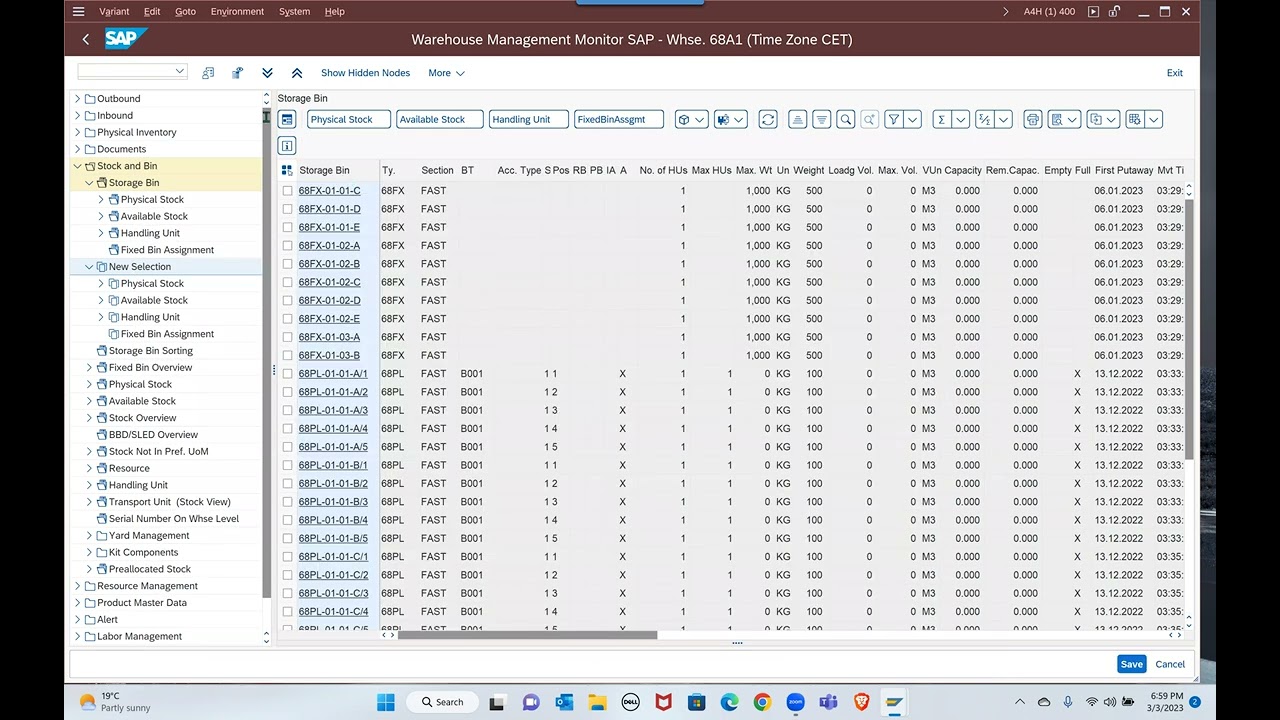The height and width of the screenshot is (720, 1280).
Task: Tick the checkbox for row 68FX-01-01-D
Action: point(287,209)
